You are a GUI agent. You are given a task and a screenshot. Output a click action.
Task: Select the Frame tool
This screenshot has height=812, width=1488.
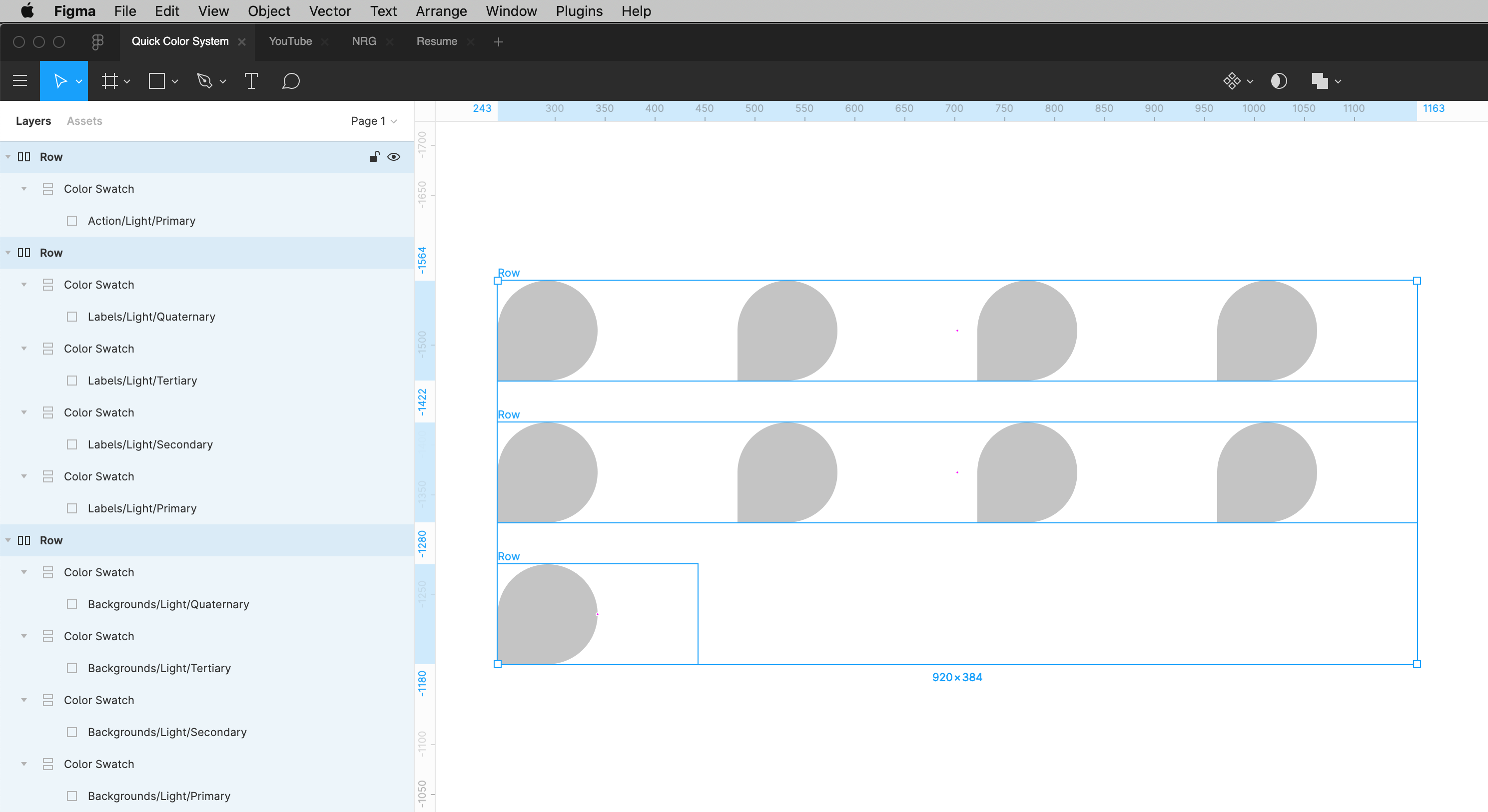point(109,81)
